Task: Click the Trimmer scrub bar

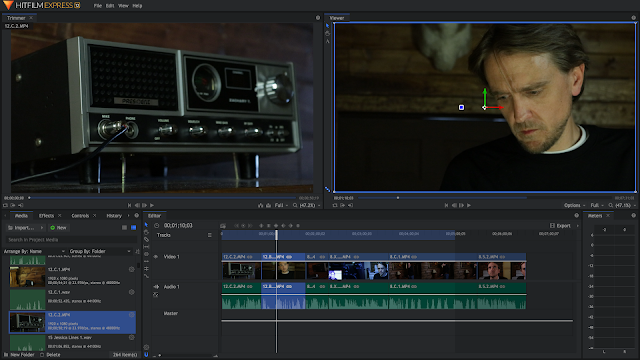Action: point(163,198)
